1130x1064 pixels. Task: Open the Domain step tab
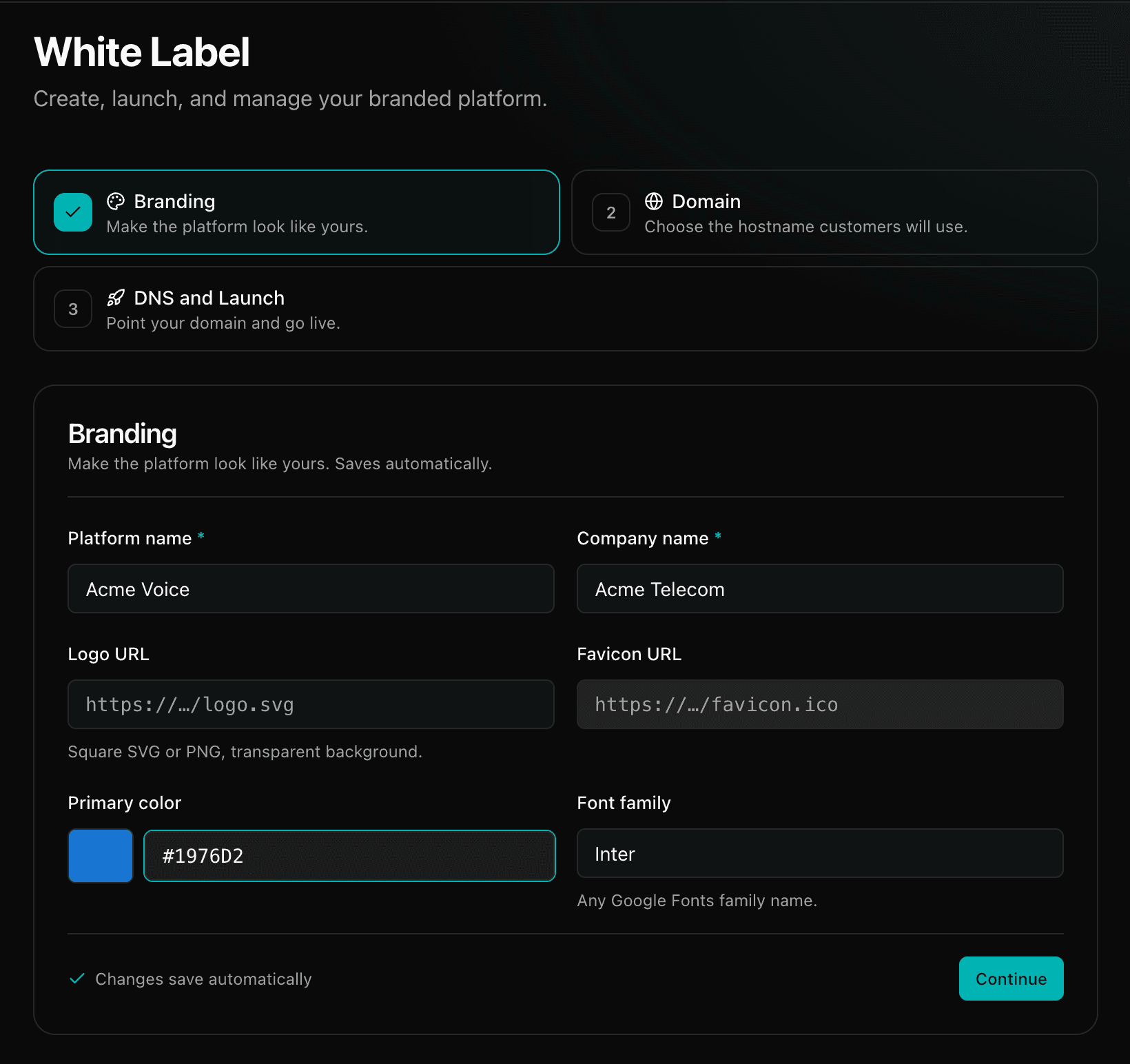tap(834, 212)
